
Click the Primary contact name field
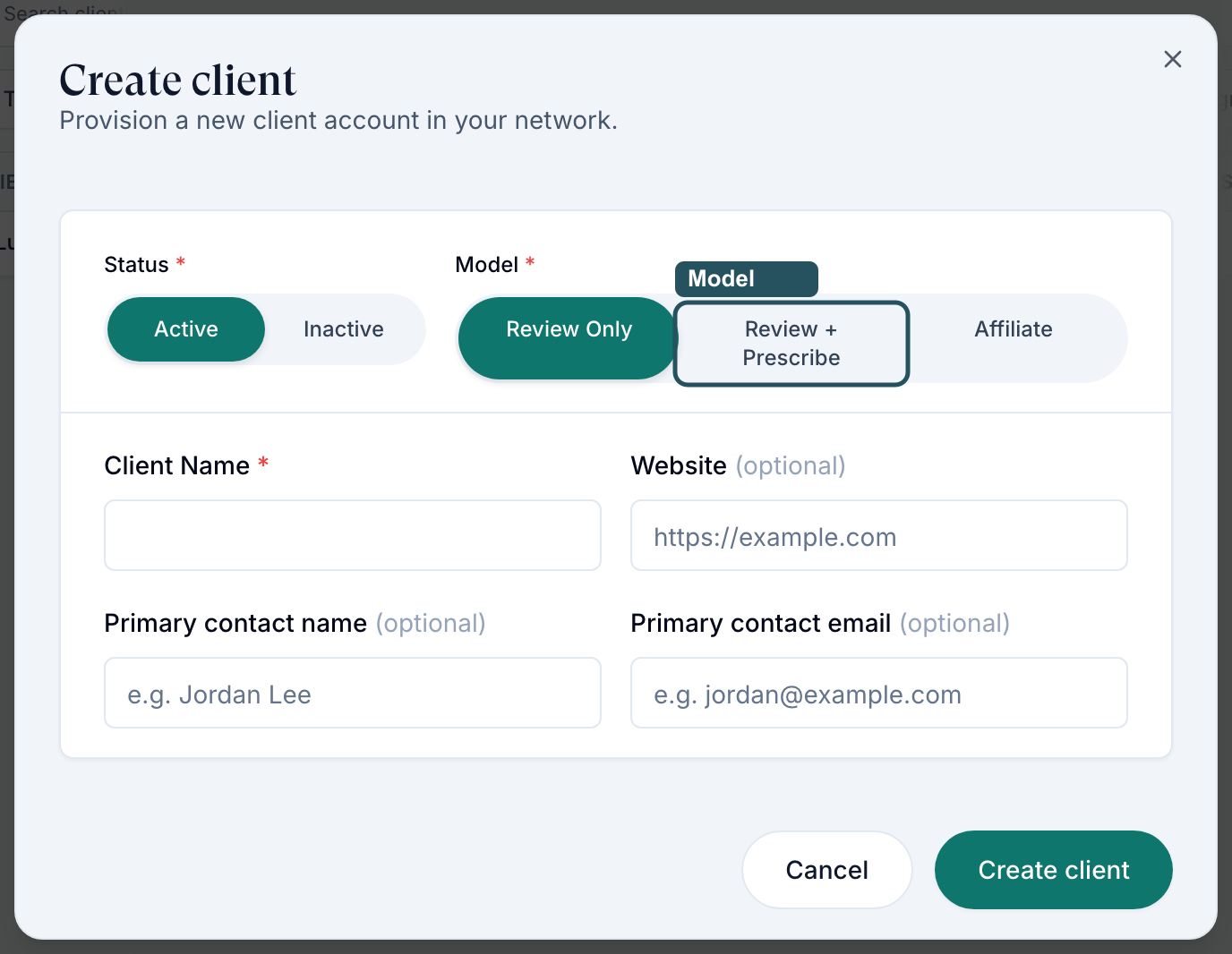(353, 693)
